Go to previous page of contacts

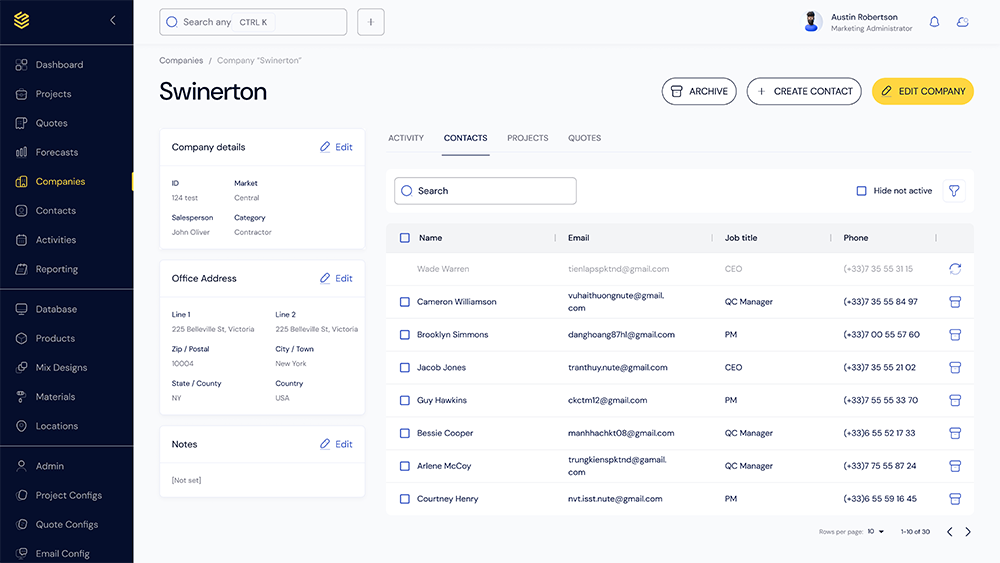pyautogui.click(x=949, y=532)
